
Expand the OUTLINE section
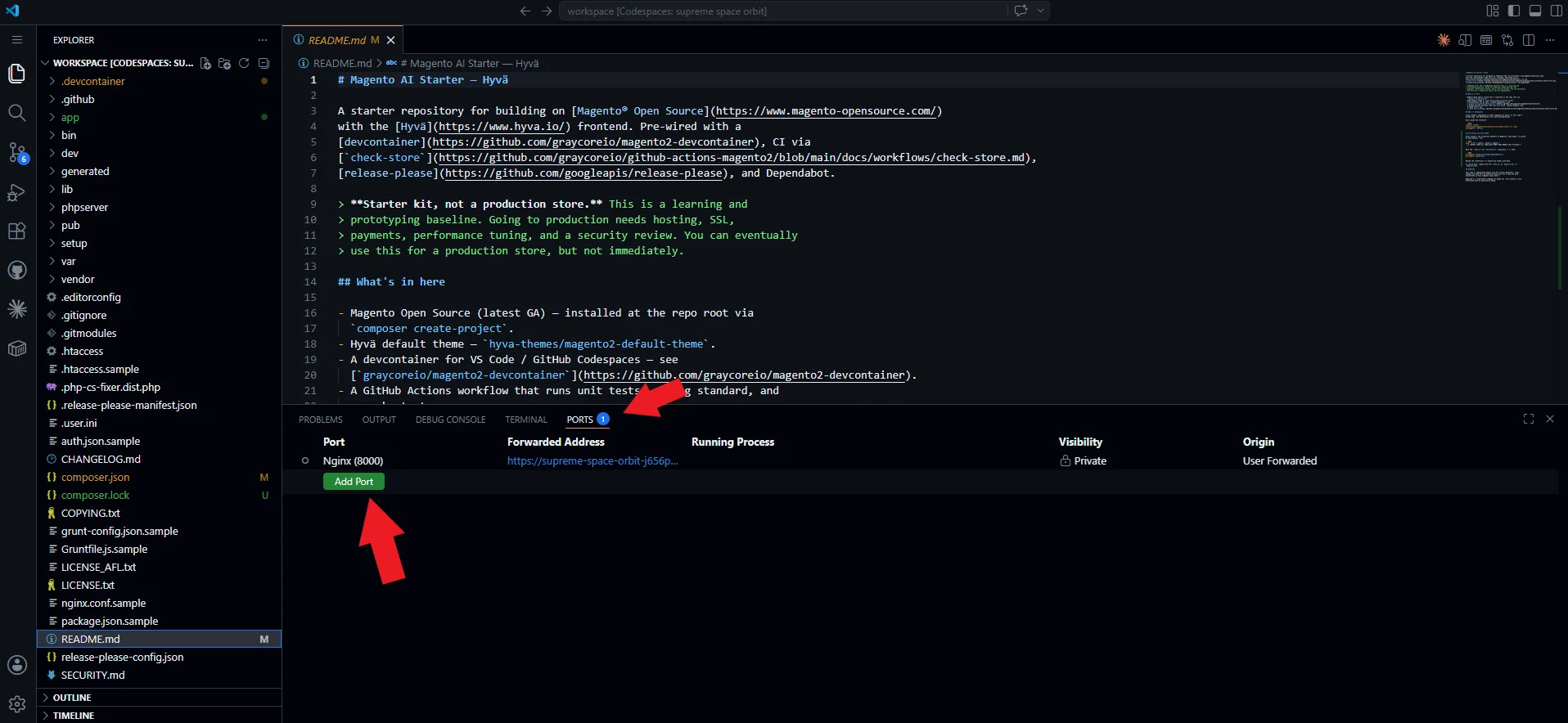click(160, 698)
